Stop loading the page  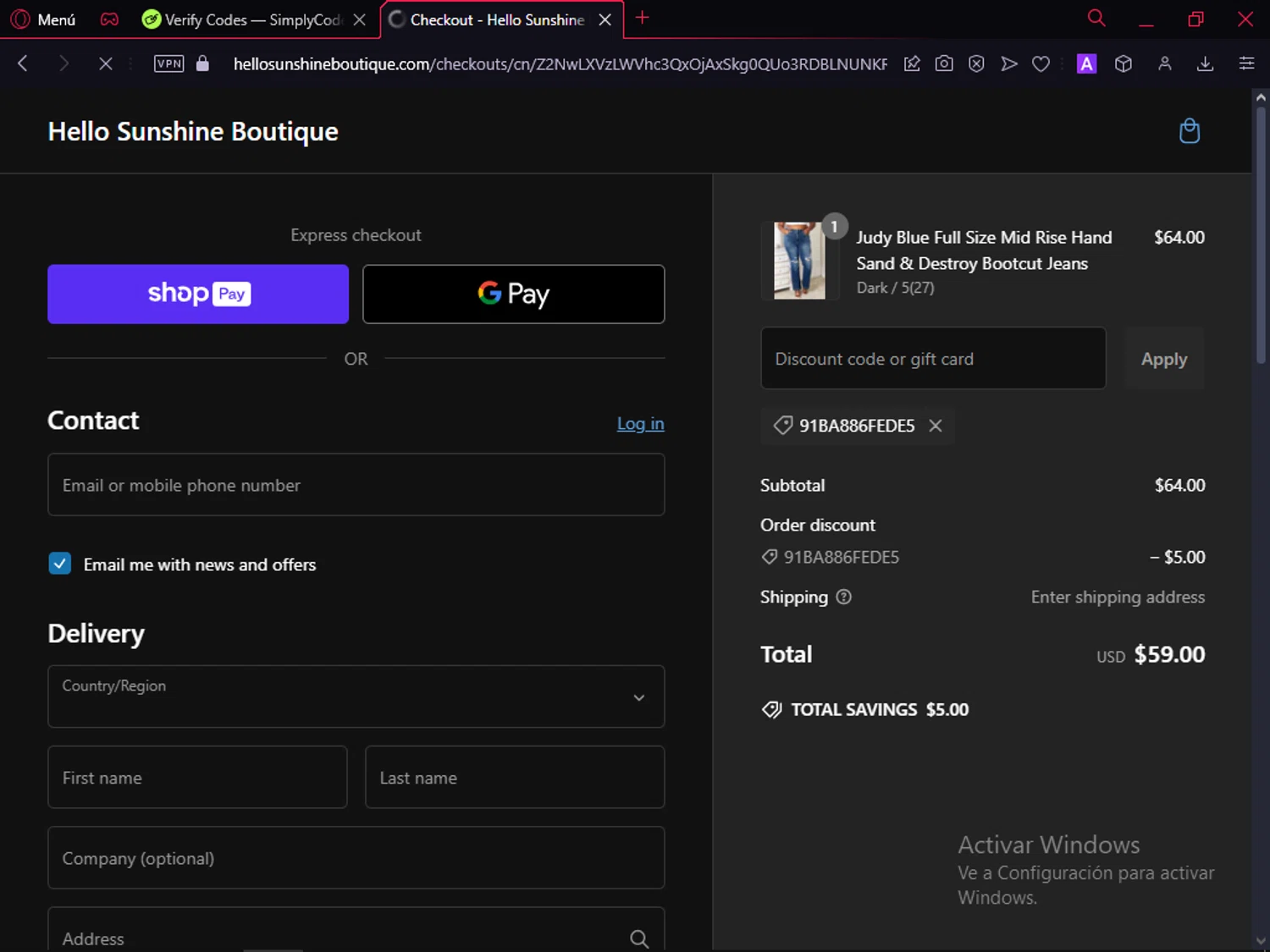[105, 63]
